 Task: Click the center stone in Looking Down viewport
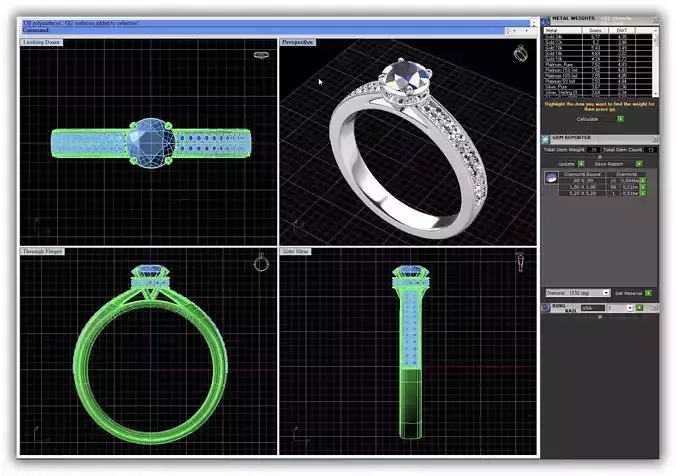[x=151, y=143]
